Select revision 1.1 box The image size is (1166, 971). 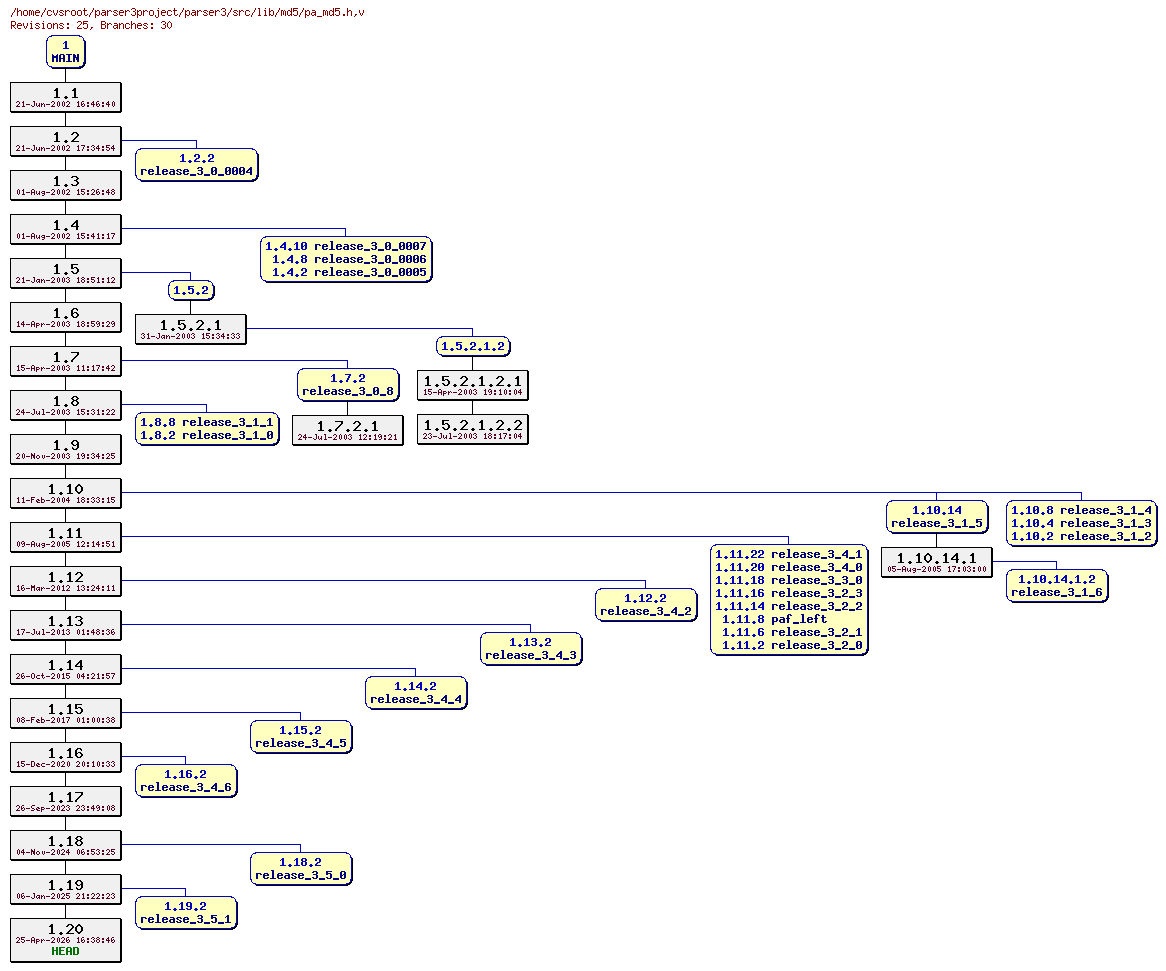(65, 97)
